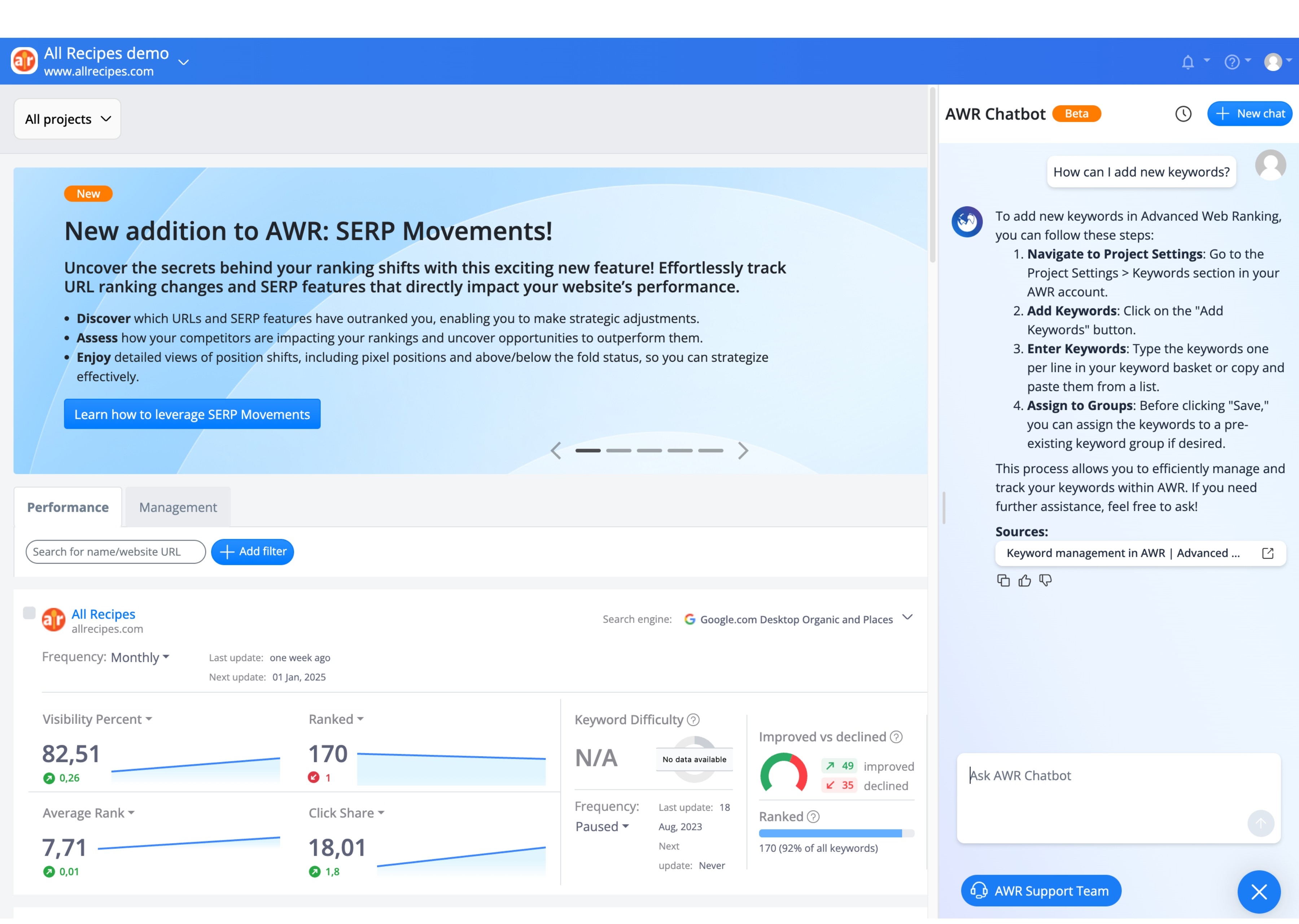Focus the Ask AWR Chatbot input
This screenshot has height=924, width=1299.
[x=1119, y=798]
